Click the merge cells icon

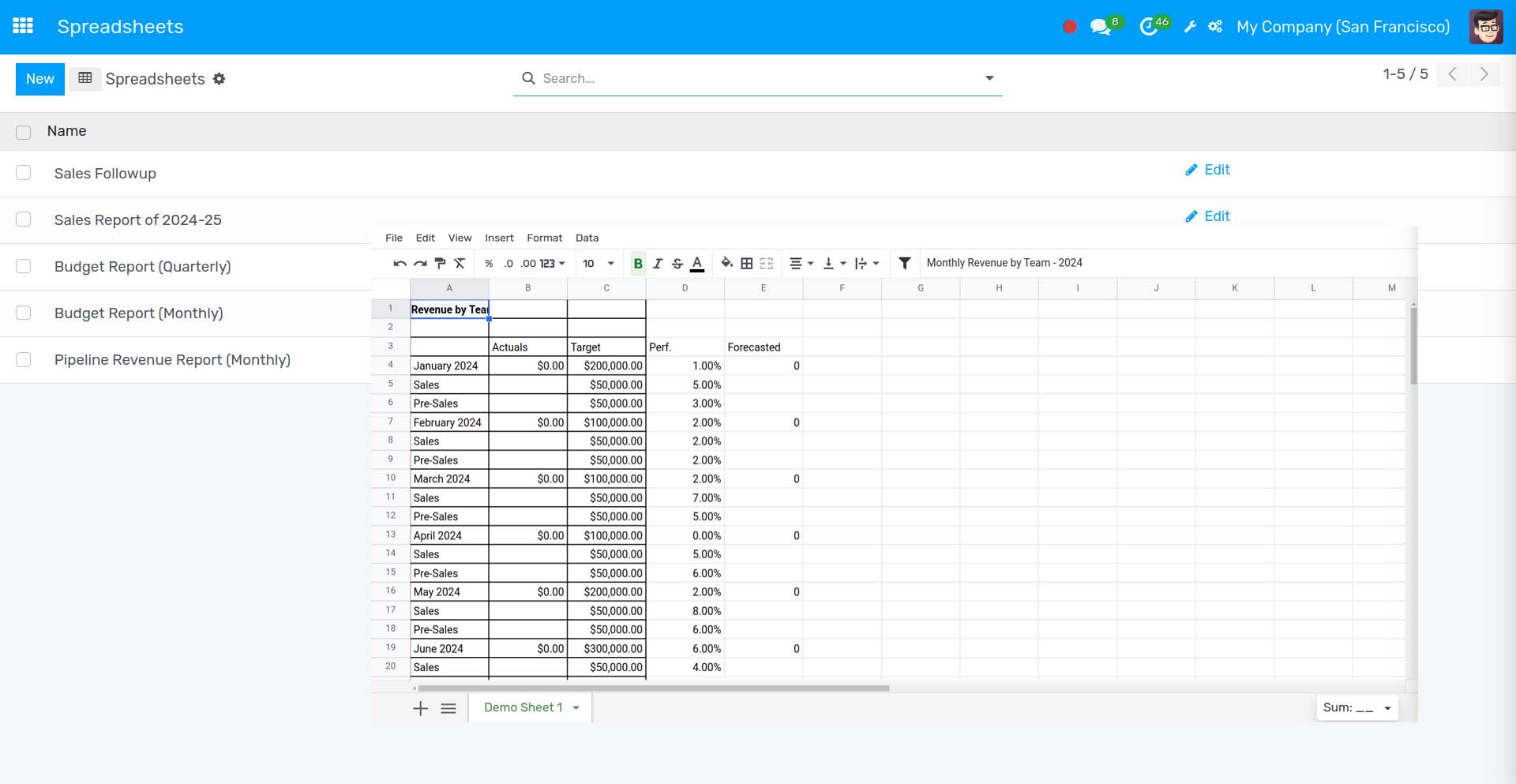766,264
